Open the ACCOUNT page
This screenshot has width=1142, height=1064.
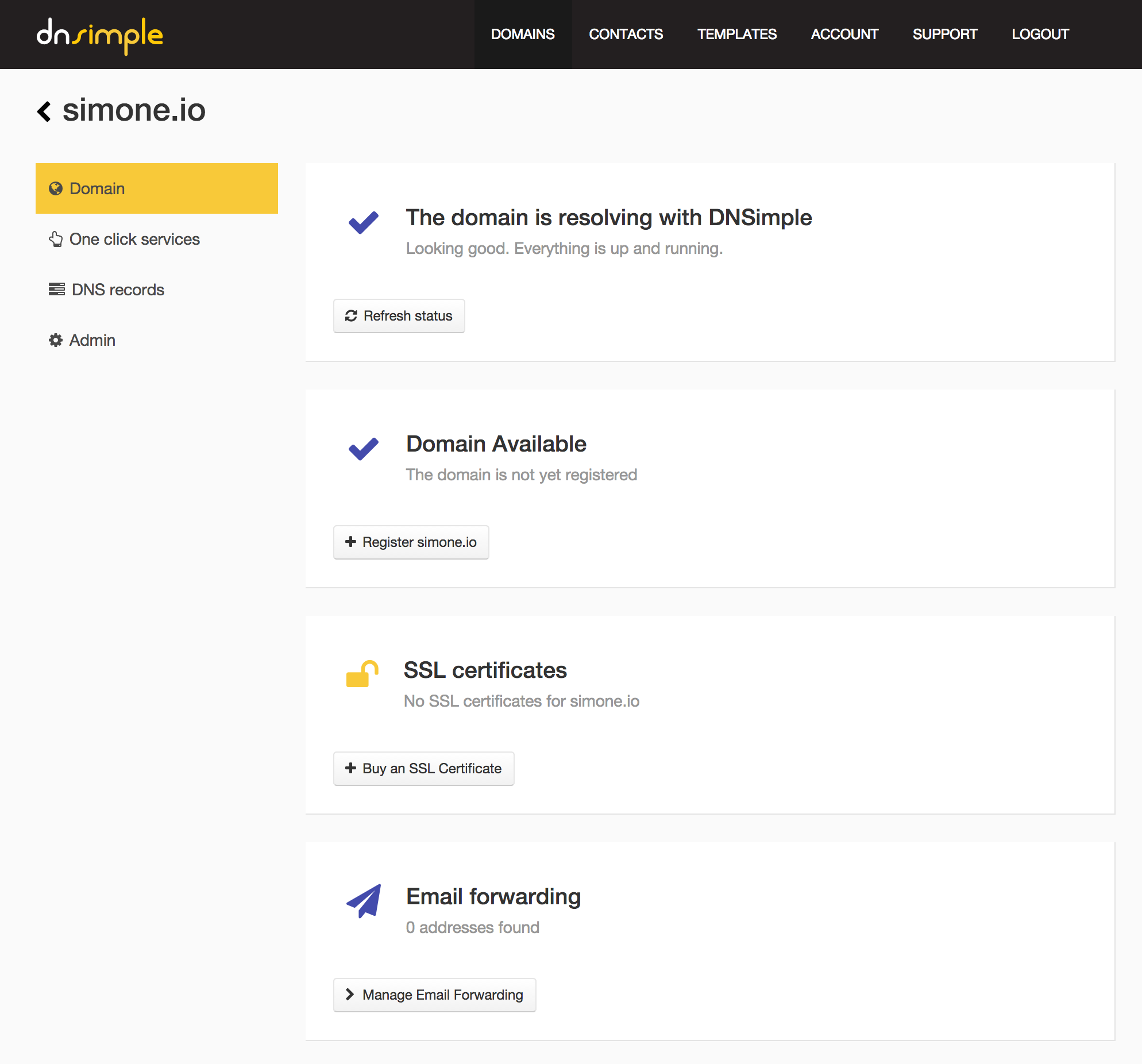(x=844, y=34)
